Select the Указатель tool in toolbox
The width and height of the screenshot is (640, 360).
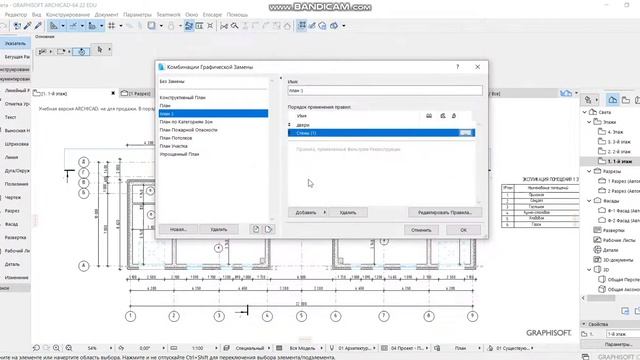tap(16, 43)
